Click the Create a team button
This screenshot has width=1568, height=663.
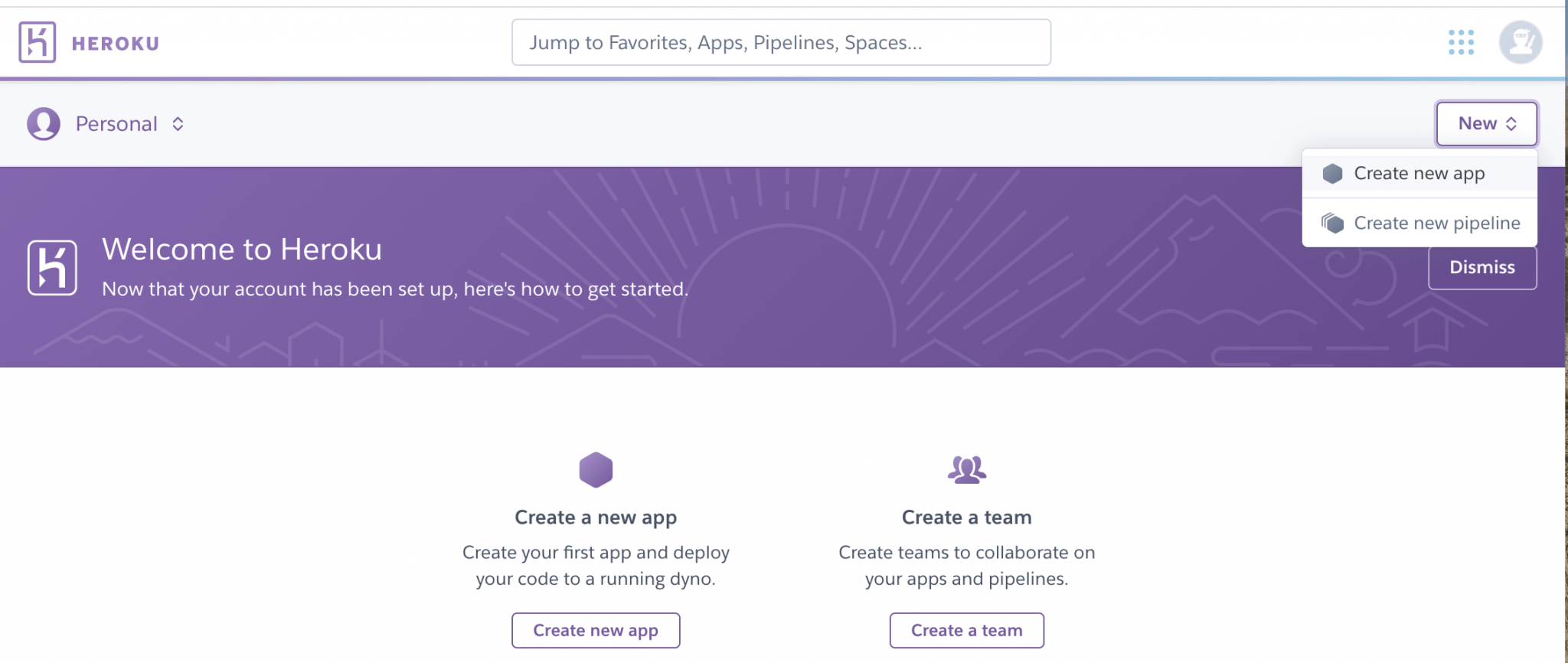coord(966,629)
